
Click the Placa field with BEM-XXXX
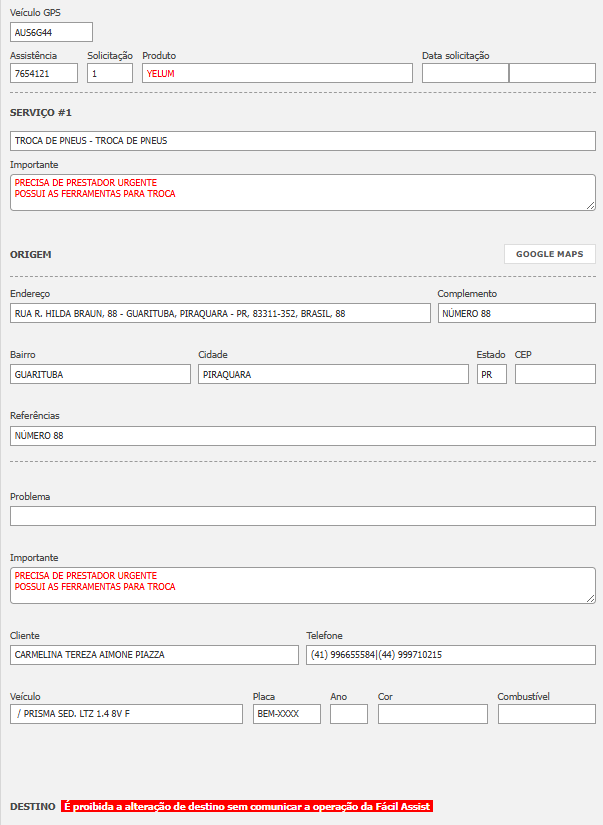(286, 714)
